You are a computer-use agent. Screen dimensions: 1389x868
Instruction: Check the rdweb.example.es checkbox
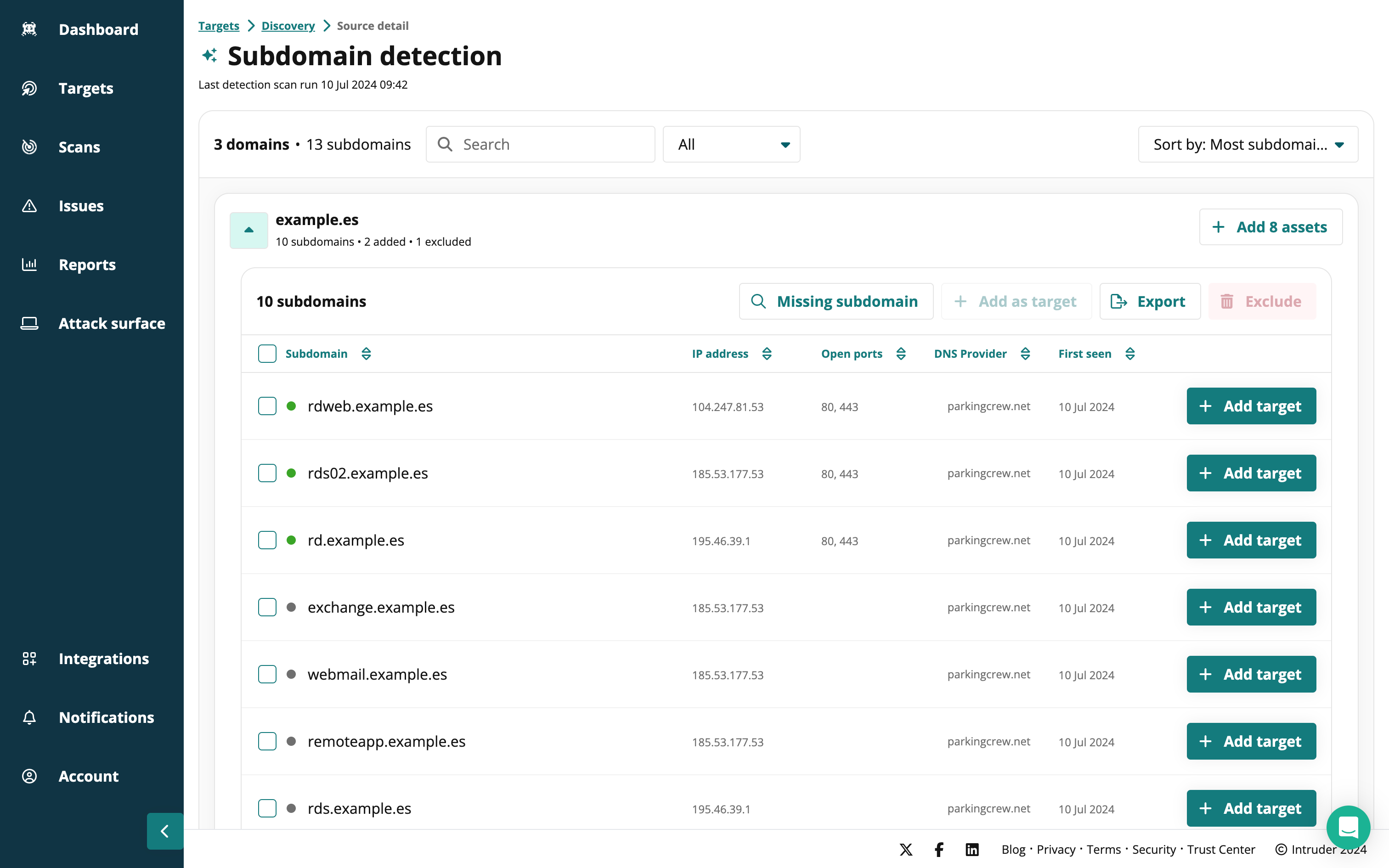click(x=267, y=406)
